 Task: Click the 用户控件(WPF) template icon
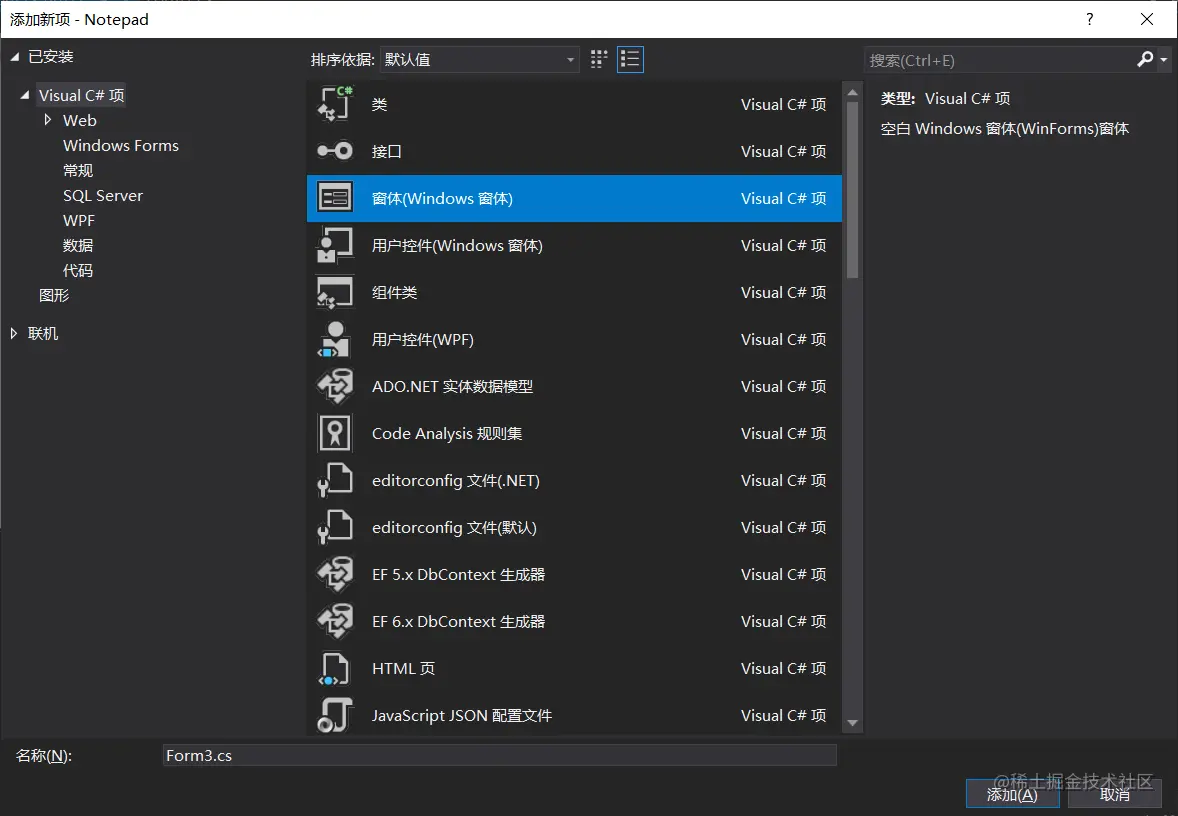[335, 340]
